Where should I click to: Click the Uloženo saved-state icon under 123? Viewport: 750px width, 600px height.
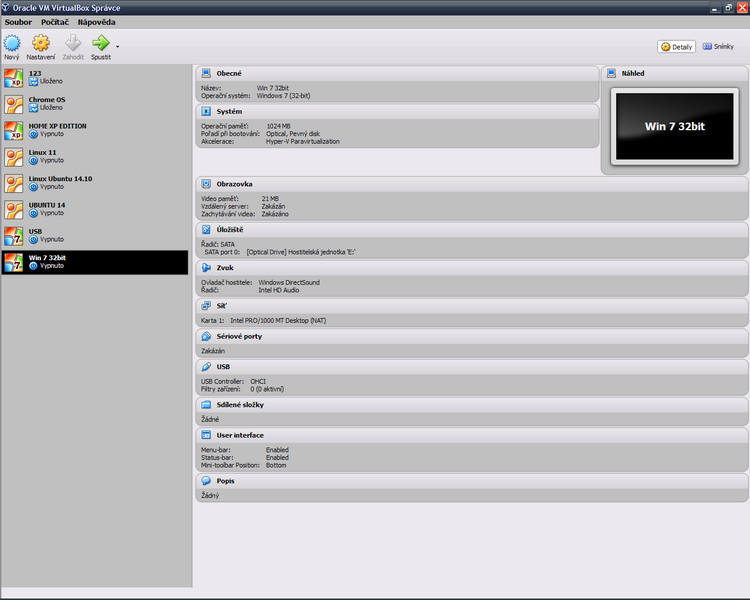coord(33,81)
